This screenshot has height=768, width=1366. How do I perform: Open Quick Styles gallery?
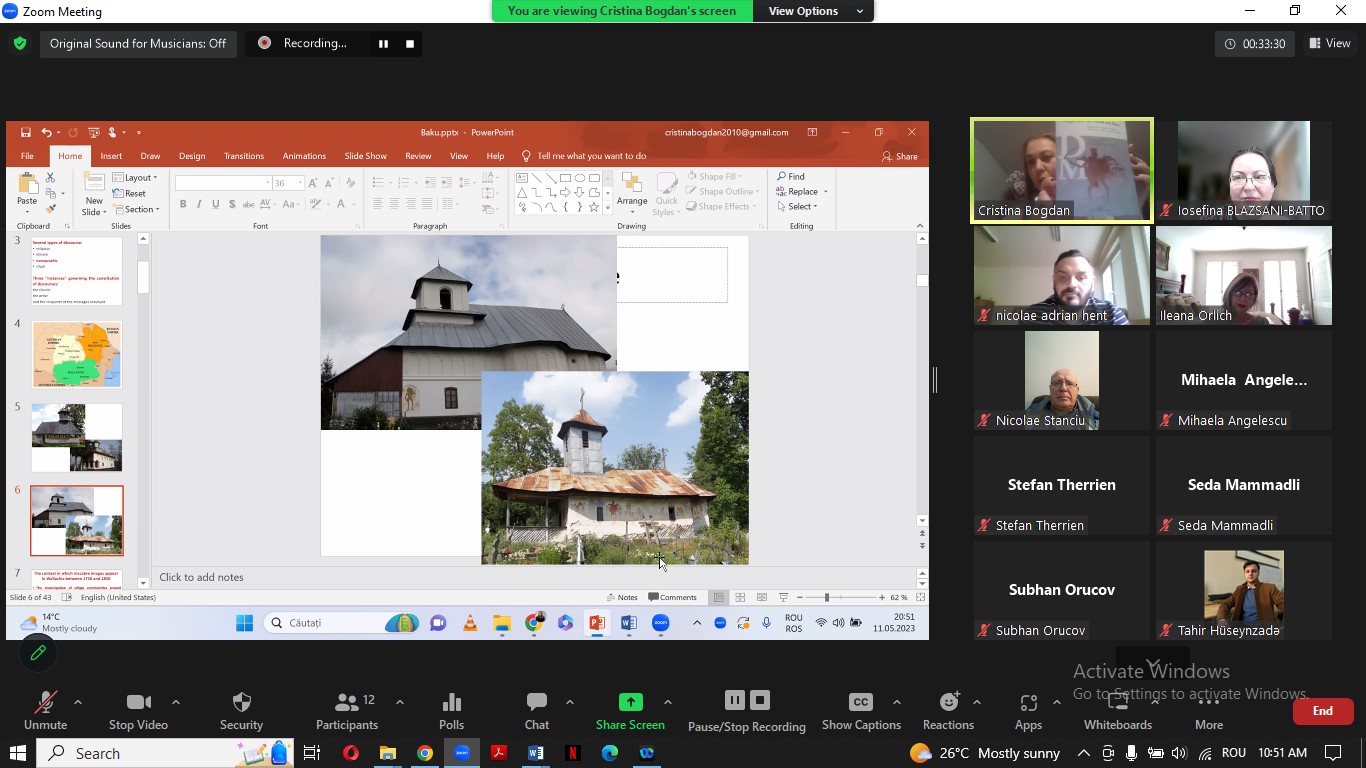pyautogui.click(x=666, y=194)
